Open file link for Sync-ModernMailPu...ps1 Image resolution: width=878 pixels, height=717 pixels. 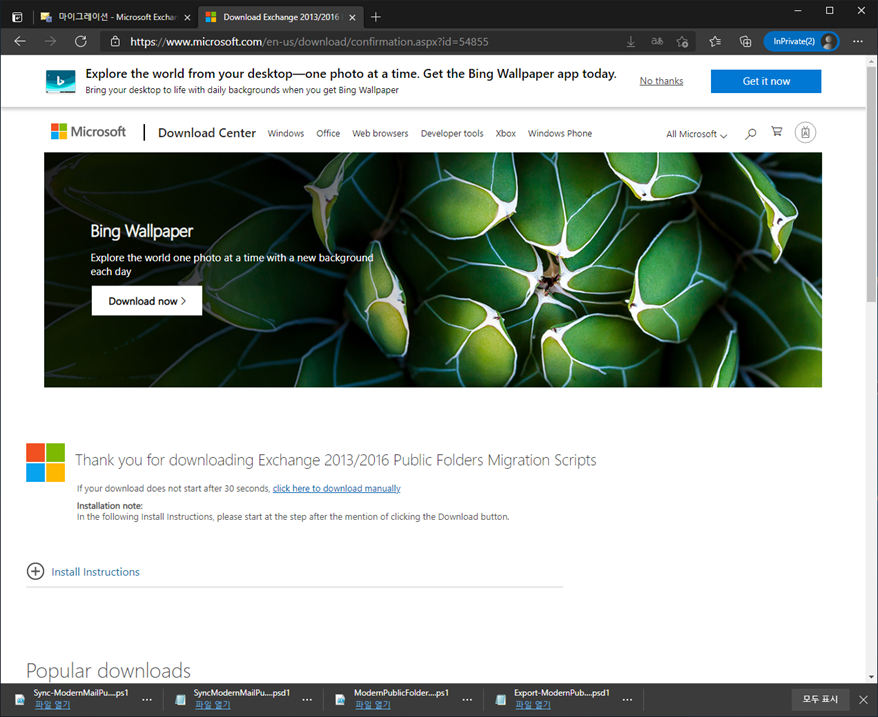53,705
